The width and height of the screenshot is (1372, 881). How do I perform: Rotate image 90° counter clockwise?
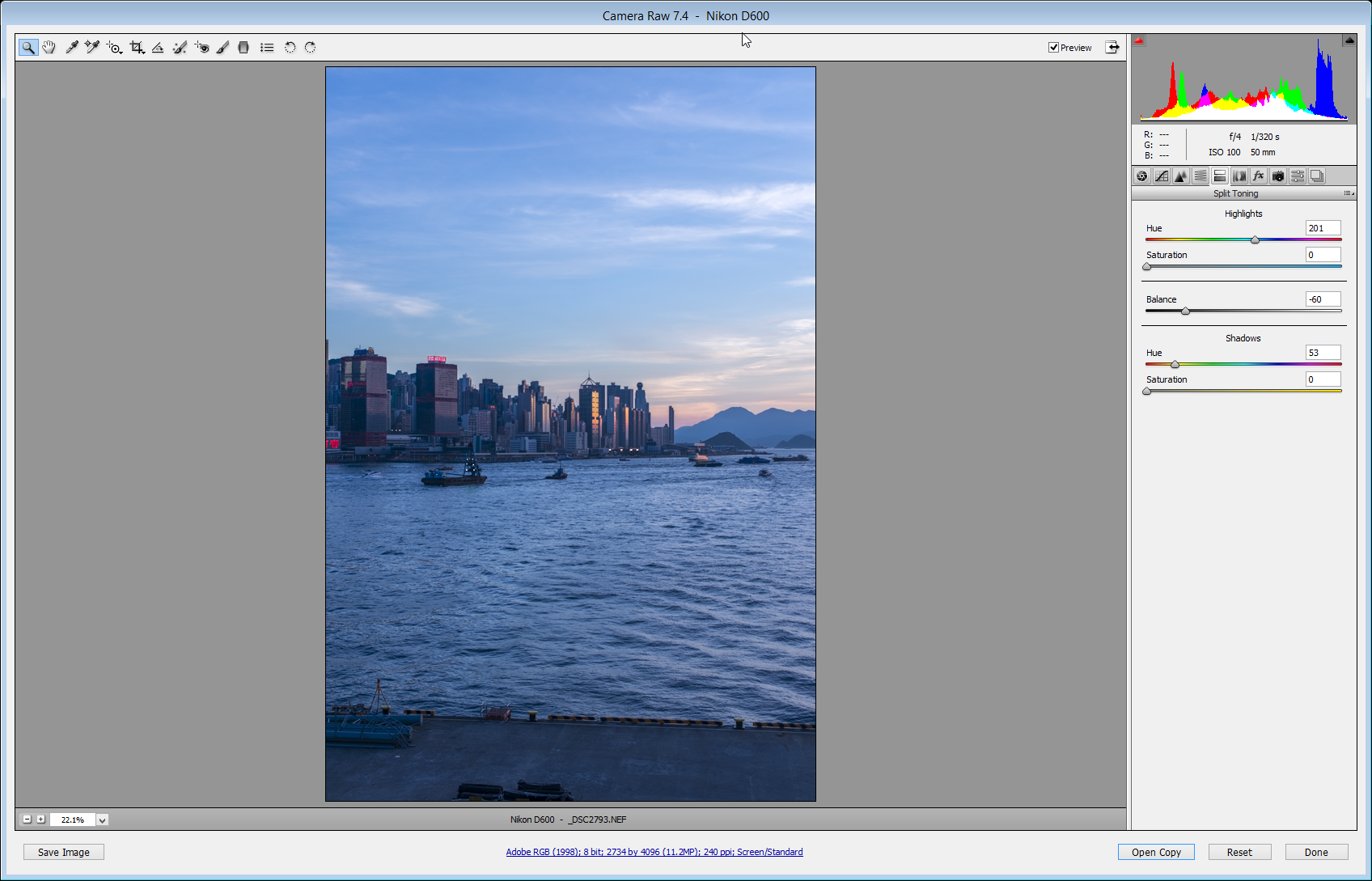click(290, 48)
